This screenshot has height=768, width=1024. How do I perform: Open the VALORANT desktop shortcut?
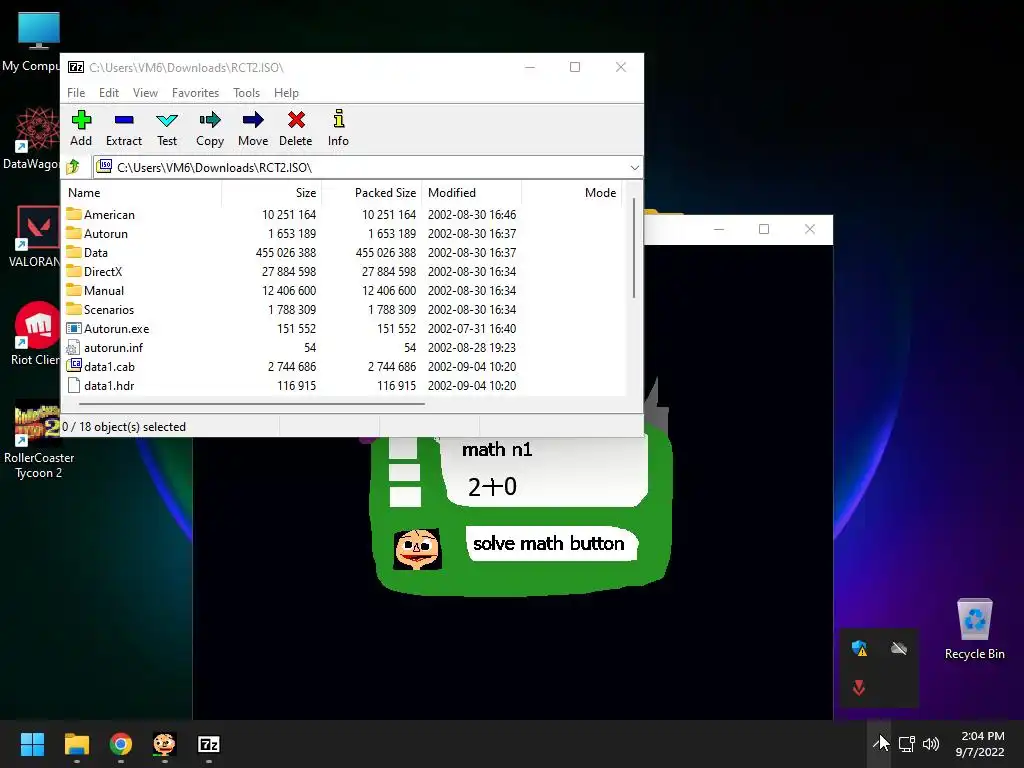34,236
